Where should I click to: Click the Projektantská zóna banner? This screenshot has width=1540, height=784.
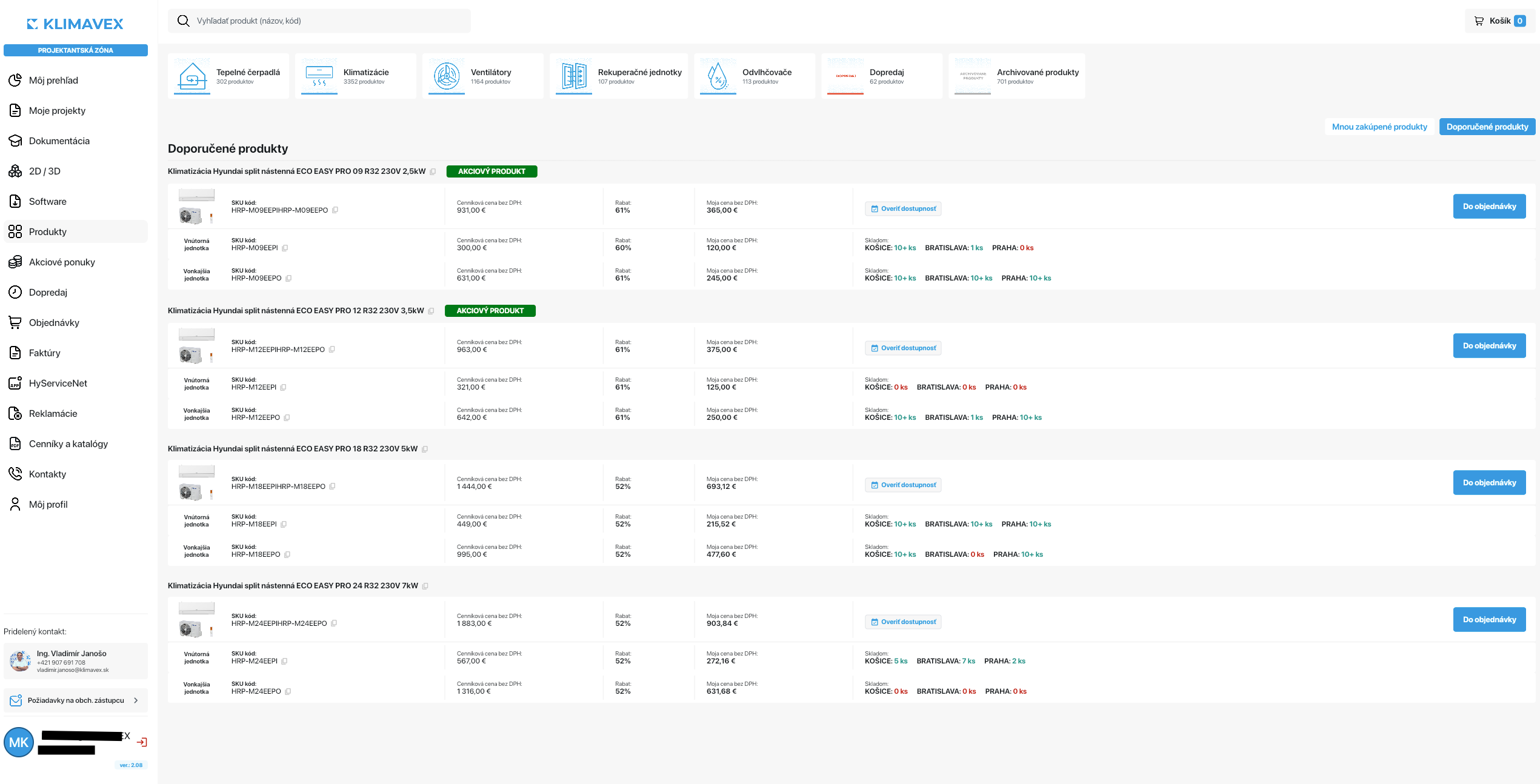pos(76,50)
